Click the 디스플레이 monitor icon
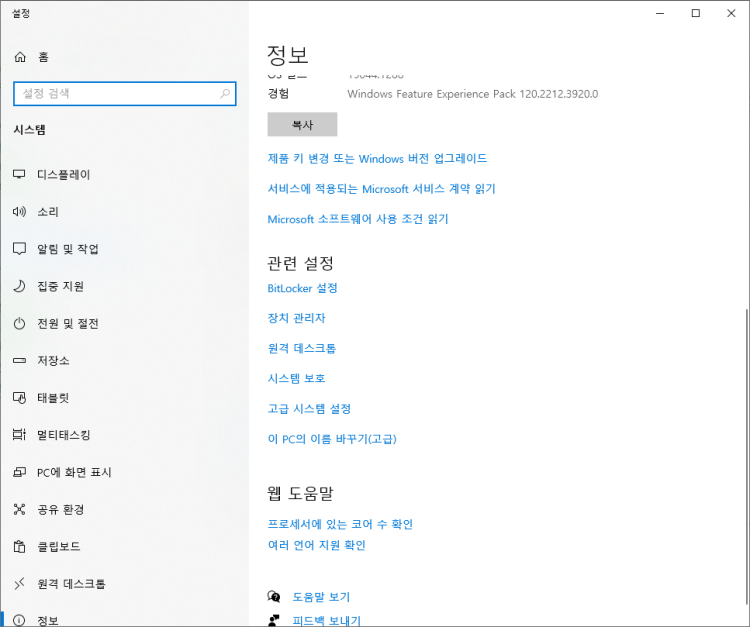Viewport: 750px width, 627px height. (x=19, y=174)
